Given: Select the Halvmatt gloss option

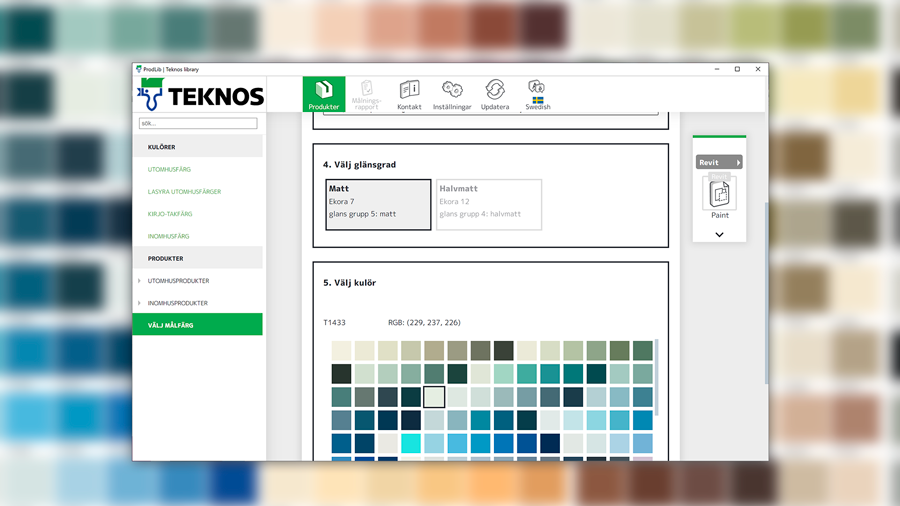Looking at the screenshot, I should click(489, 205).
